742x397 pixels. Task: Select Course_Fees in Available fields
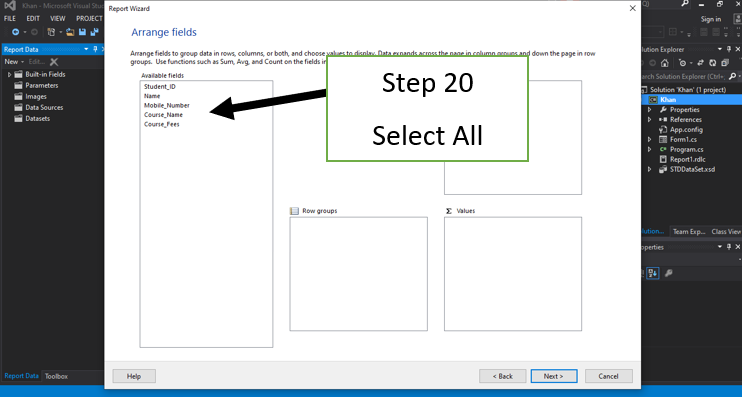pos(161,124)
